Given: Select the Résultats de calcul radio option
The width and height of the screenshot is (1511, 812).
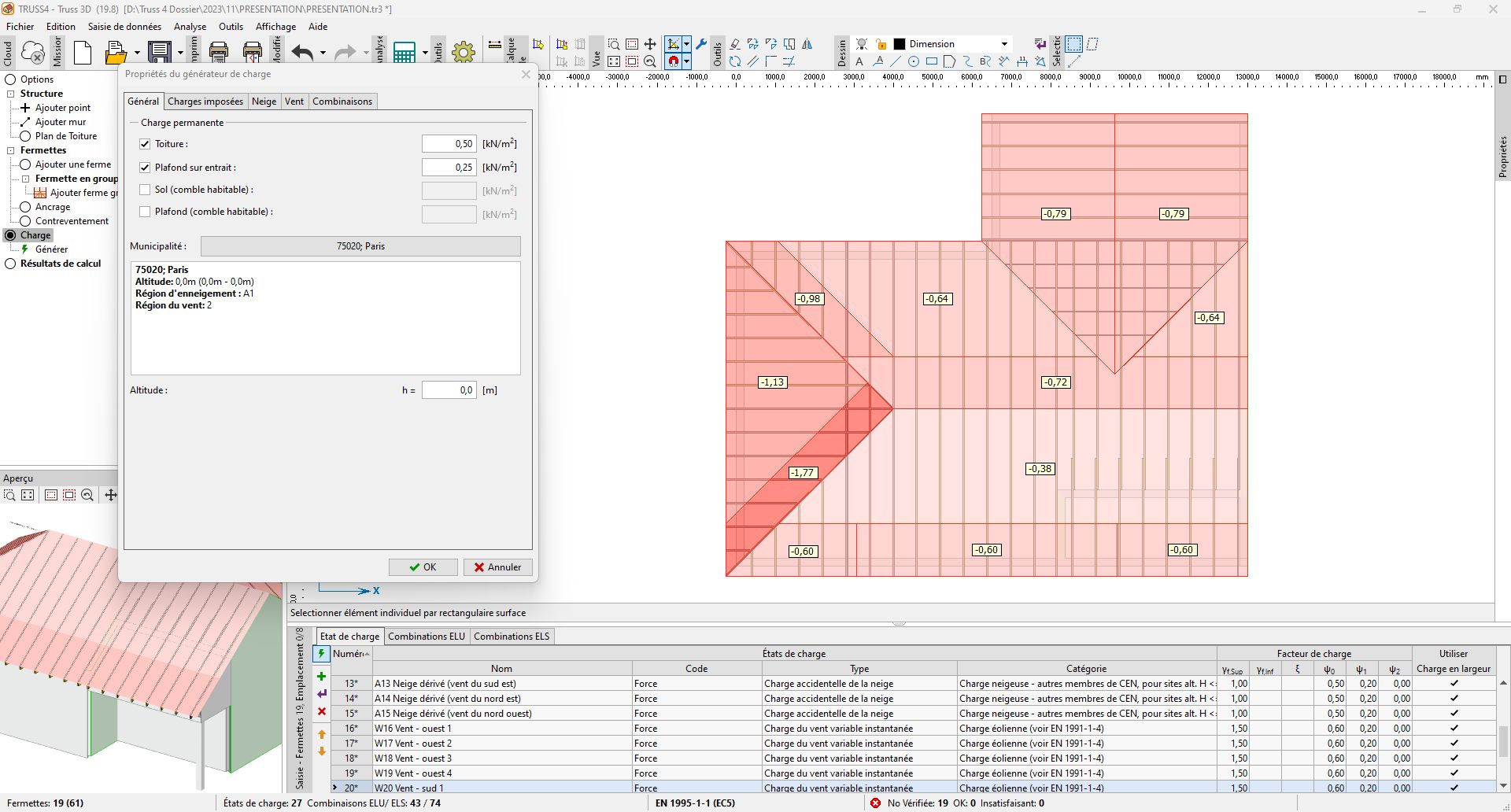Looking at the screenshot, I should click(x=10, y=264).
